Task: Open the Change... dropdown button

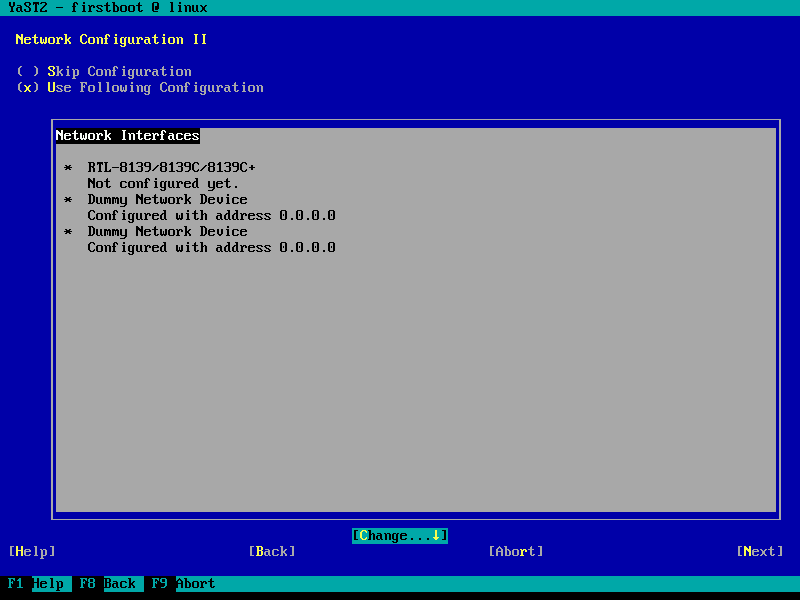Action: coord(399,535)
